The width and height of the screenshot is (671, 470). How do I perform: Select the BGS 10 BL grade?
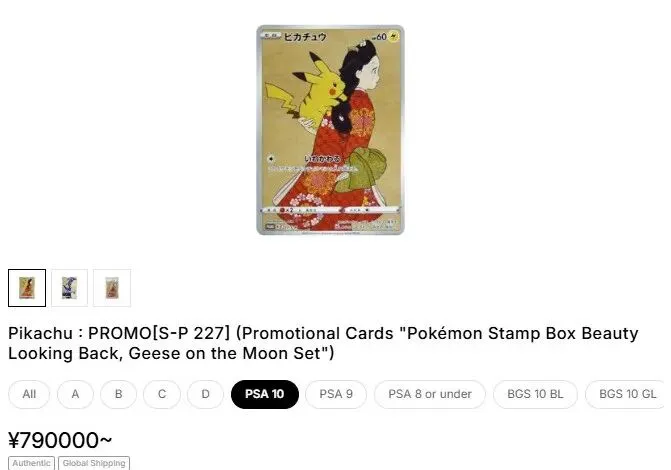click(x=535, y=394)
